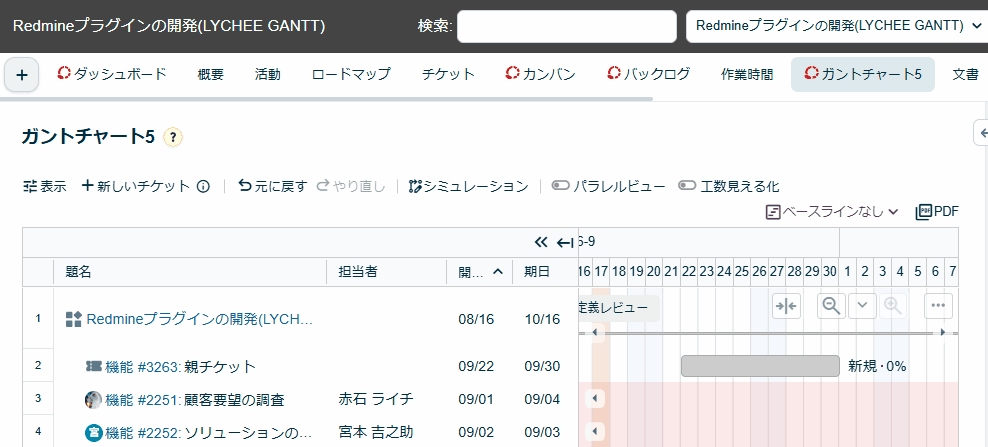Open the help question mark icon
This screenshot has height=447, width=988.
173,137
